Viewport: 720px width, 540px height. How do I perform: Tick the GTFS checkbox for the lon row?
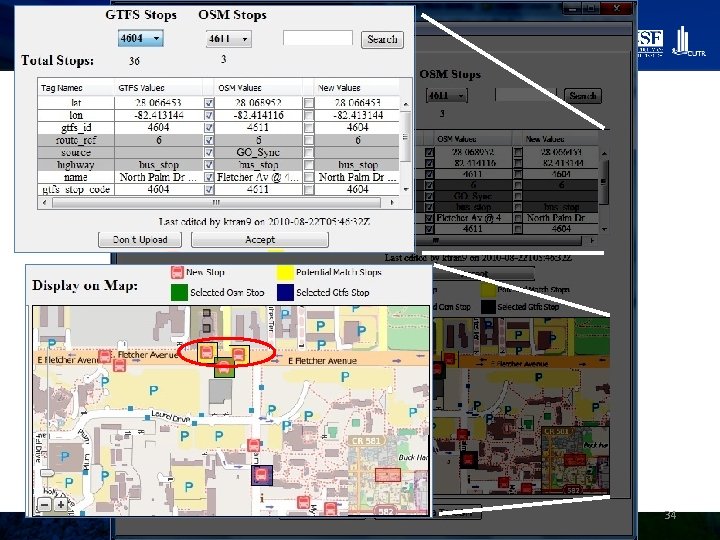(x=209, y=115)
